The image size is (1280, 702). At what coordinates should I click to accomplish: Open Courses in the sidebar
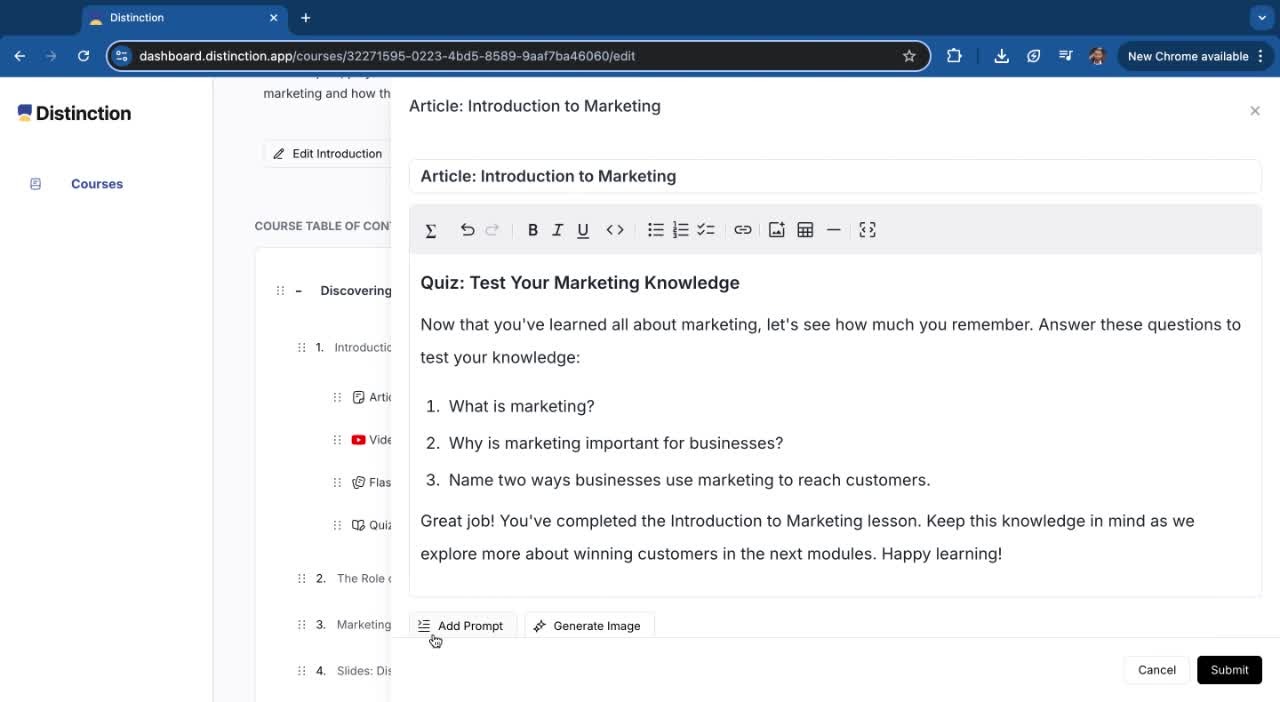[x=96, y=184]
